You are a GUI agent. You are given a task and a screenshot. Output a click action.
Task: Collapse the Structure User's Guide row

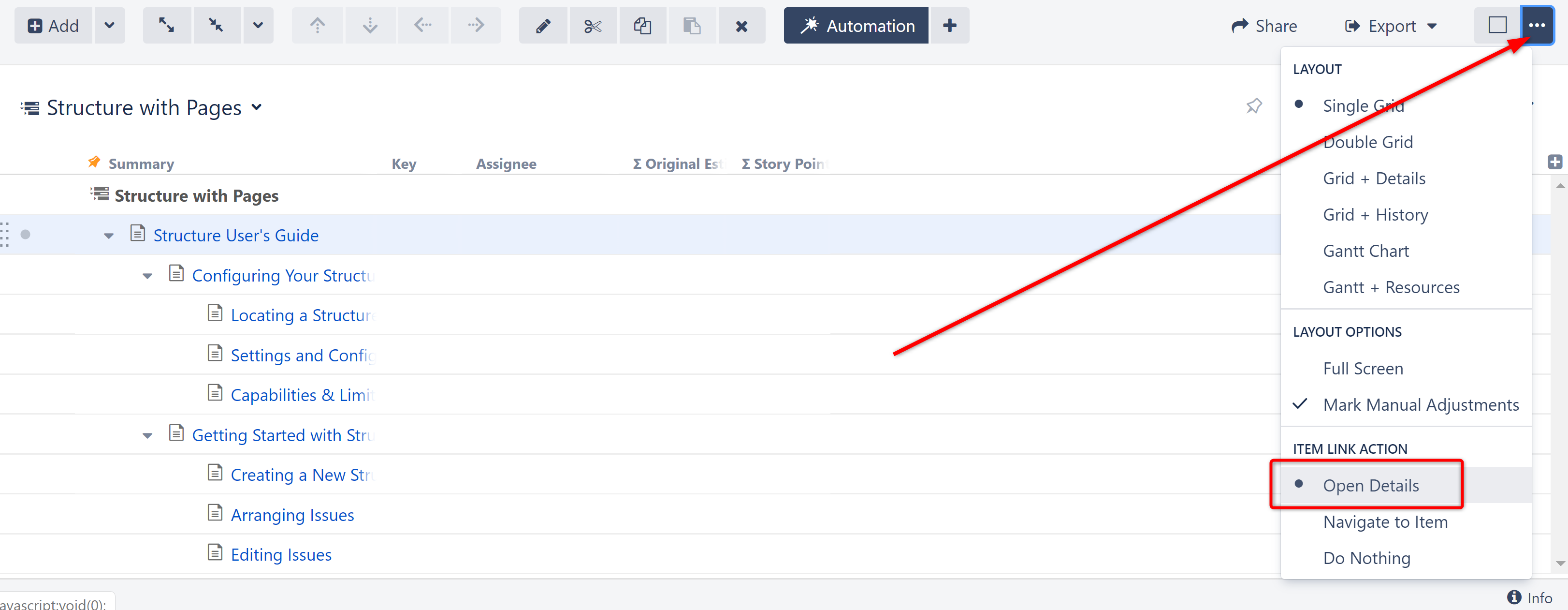[108, 236]
